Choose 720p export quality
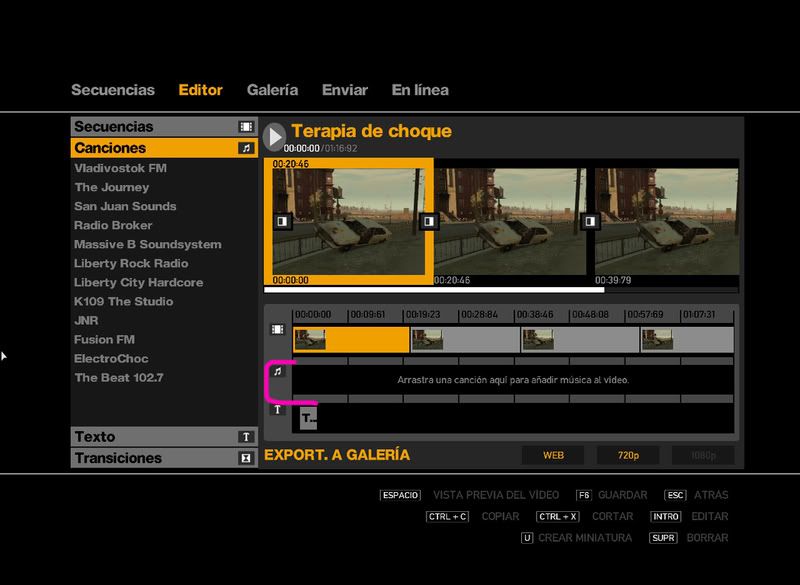The width and height of the screenshot is (800, 585). 628,455
